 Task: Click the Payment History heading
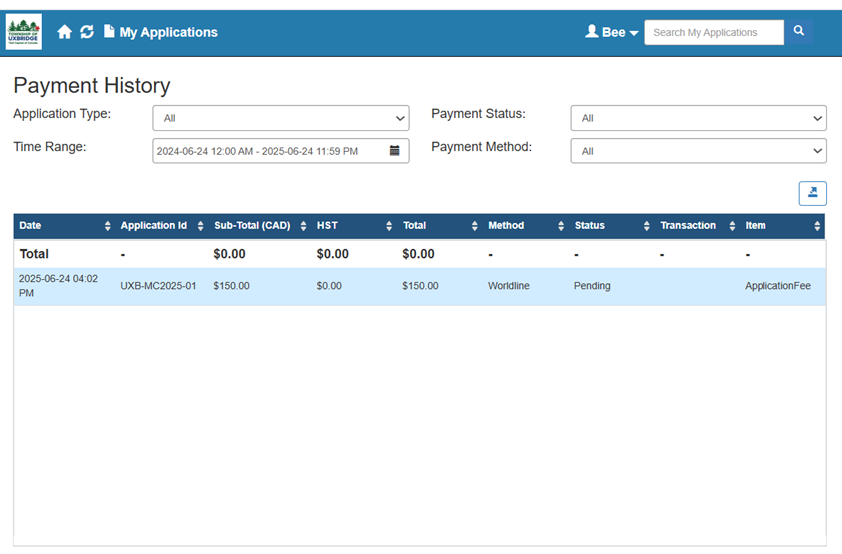pyautogui.click(x=92, y=85)
